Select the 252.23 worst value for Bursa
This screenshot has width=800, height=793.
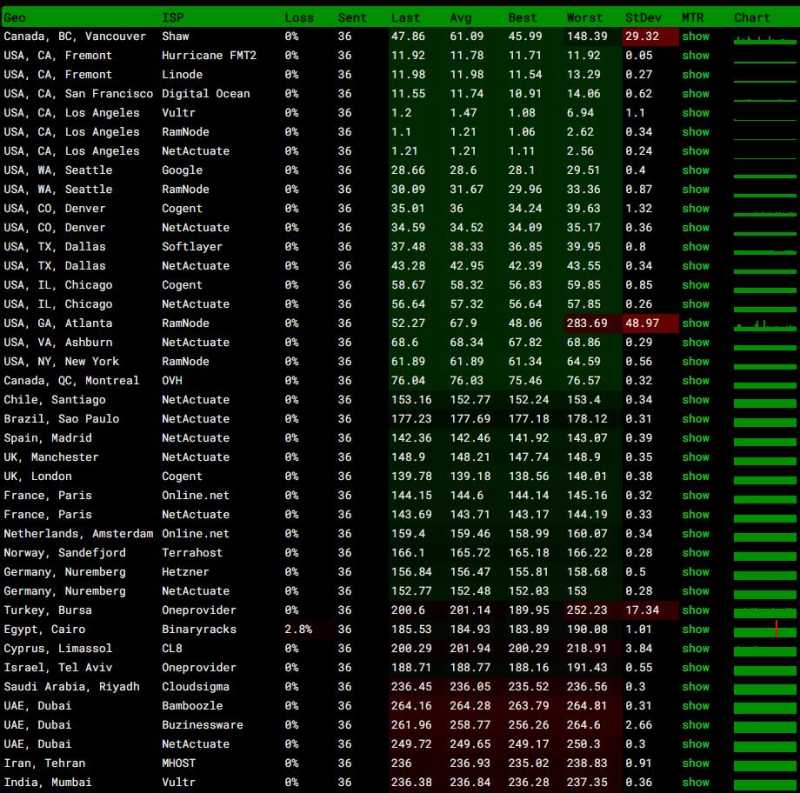[587, 610]
